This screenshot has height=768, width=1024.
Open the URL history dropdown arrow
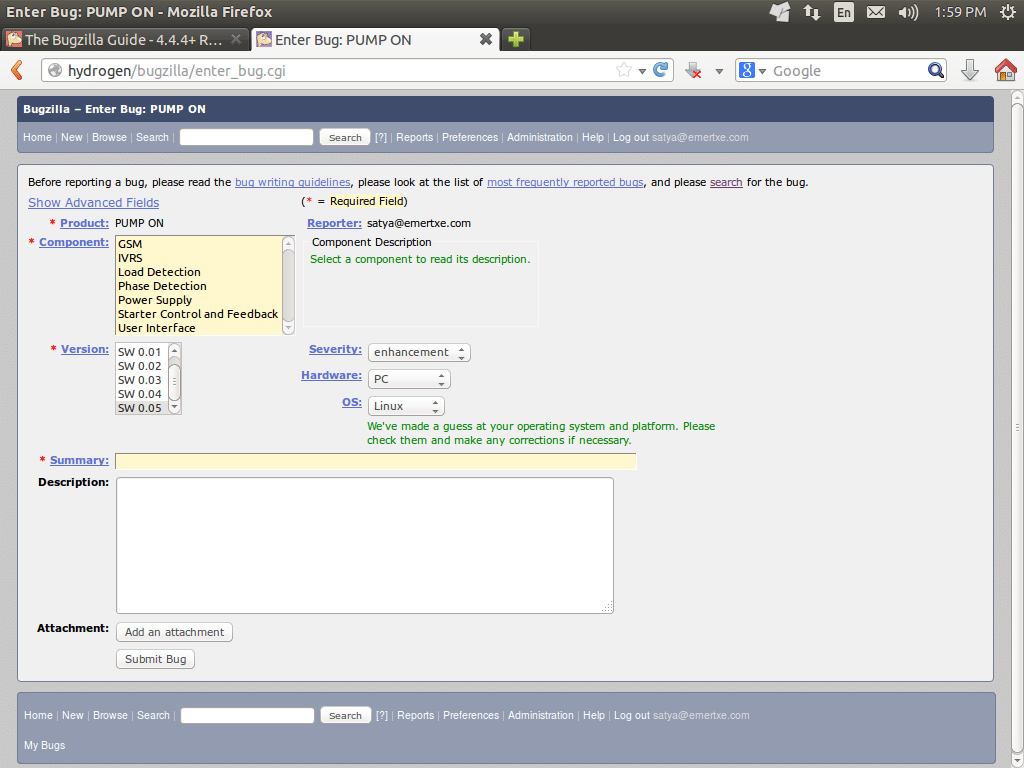pos(642,71)
